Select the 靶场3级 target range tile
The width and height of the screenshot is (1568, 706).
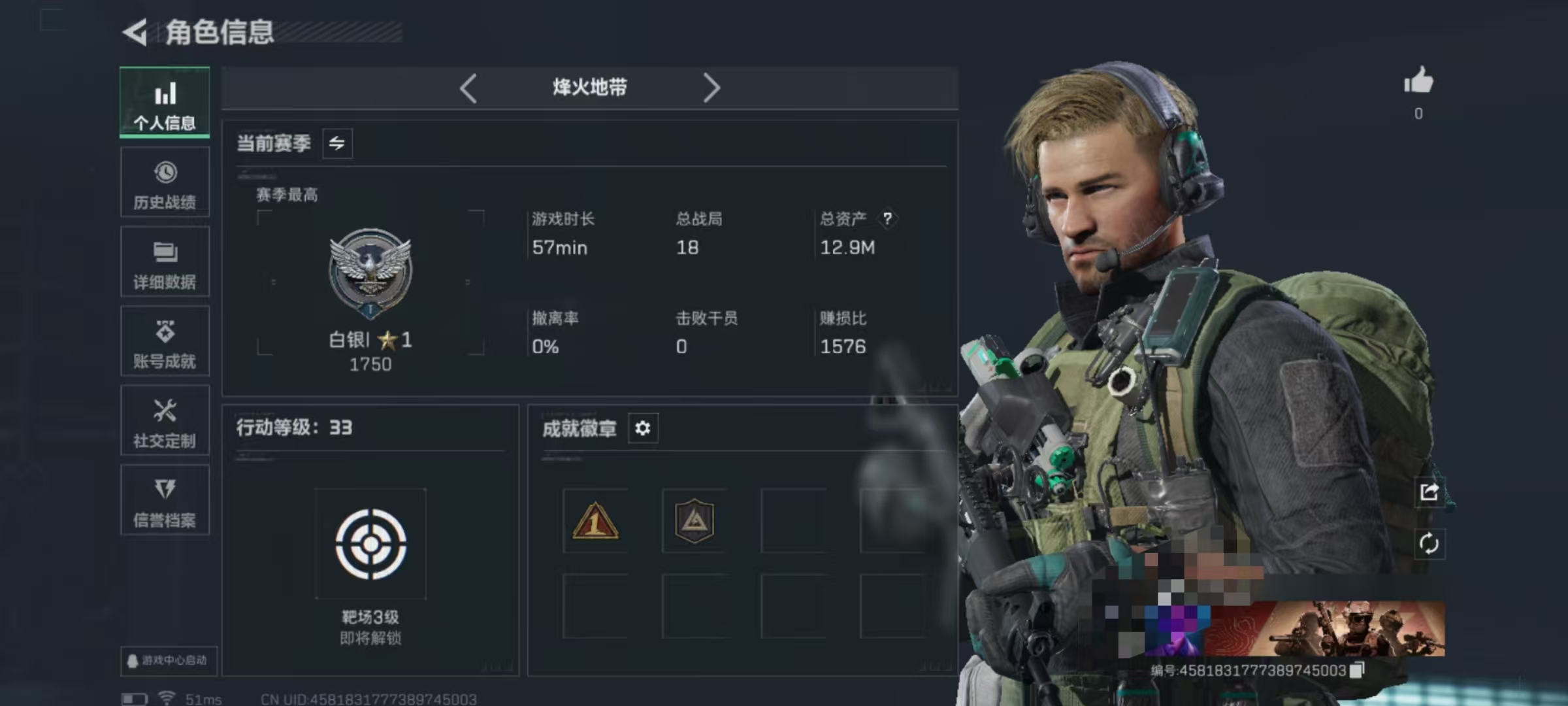pos(370,544)
